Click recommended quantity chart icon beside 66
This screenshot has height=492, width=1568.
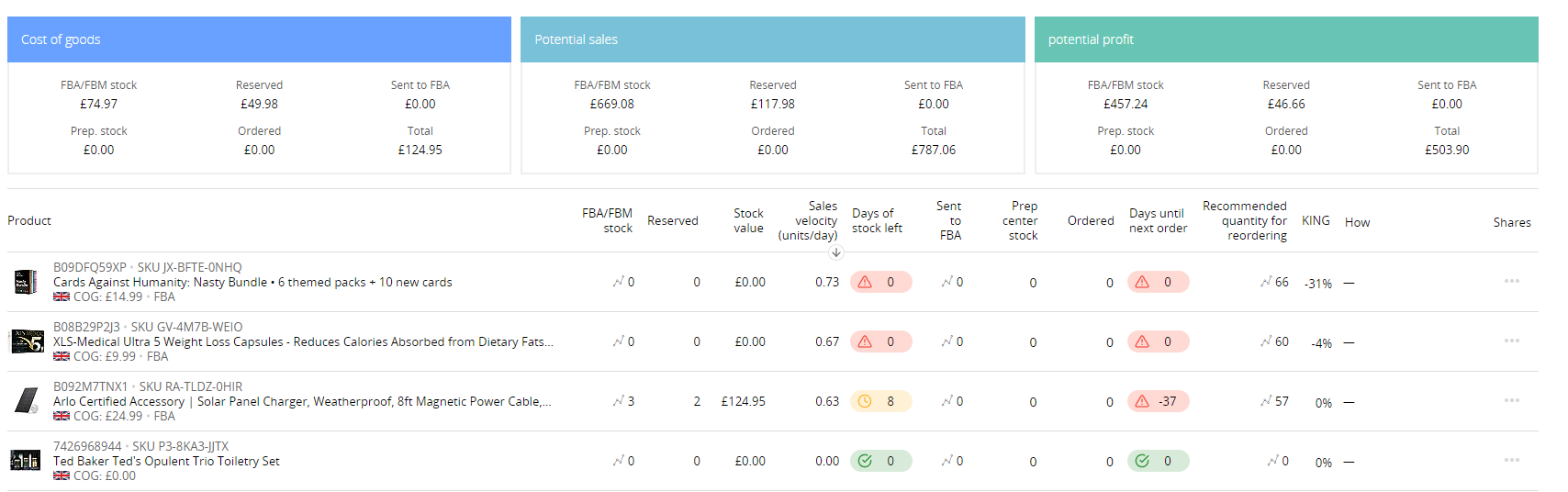pyautogui.click(x=1266, y=282)
